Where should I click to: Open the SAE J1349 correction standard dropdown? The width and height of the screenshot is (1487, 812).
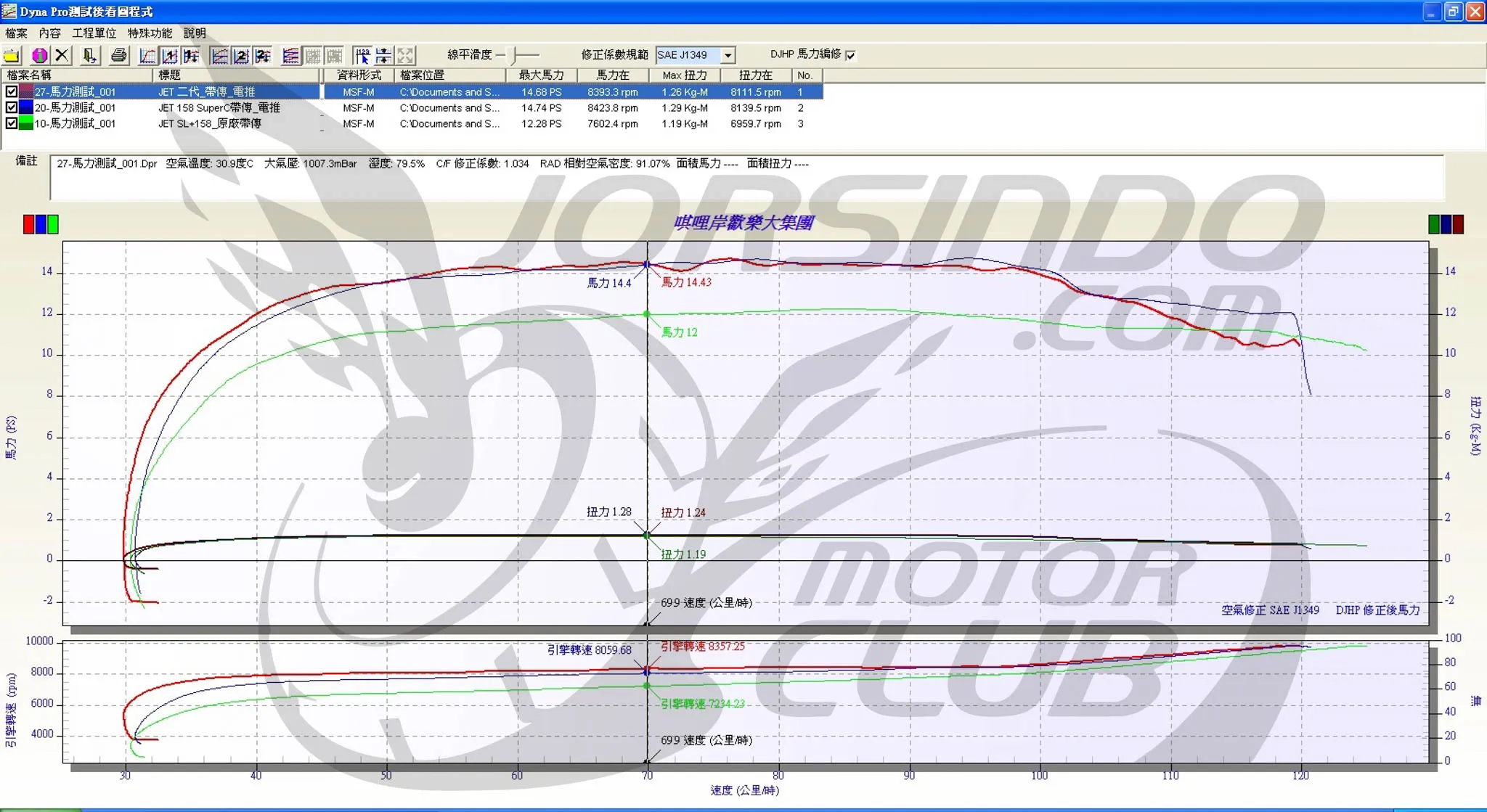tap(728, 55)
